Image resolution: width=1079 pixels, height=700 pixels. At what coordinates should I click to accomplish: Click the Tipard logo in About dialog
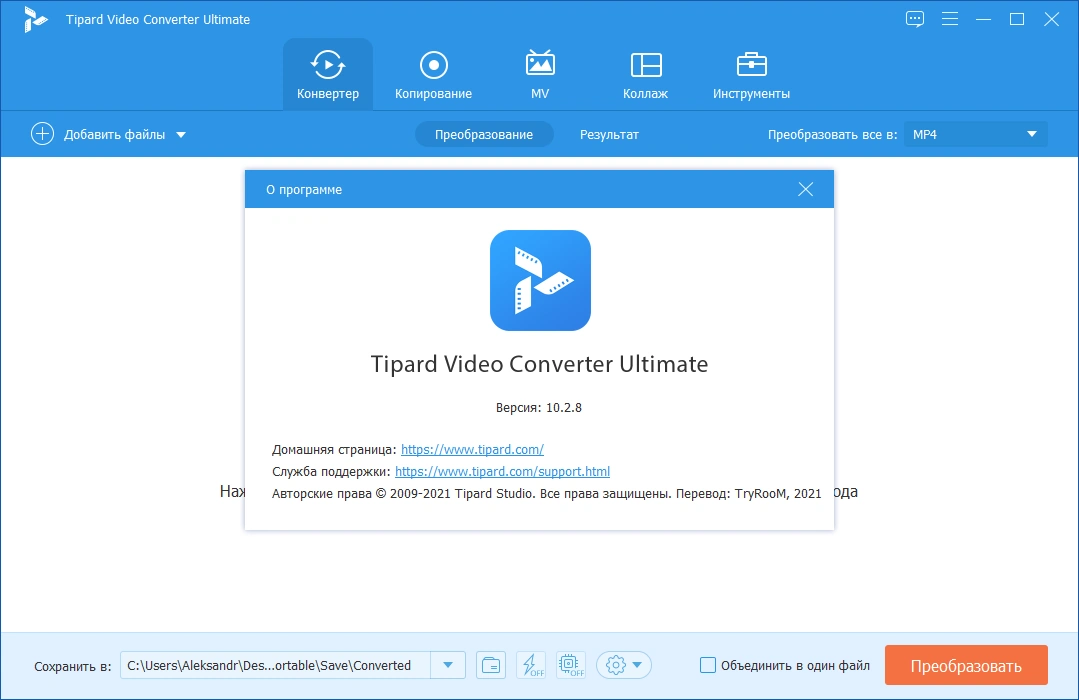tap(540, 280)
